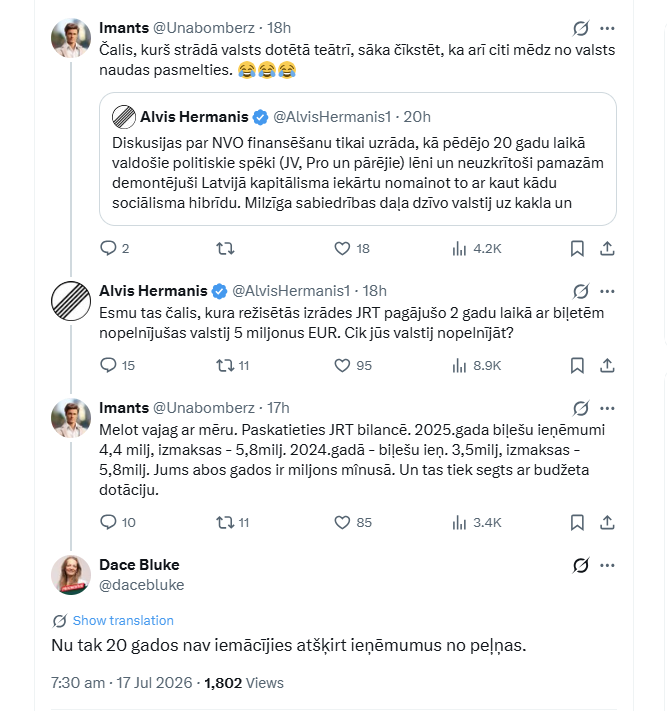
Task: Open the quoted Alvis Hermanis tweet card
Action: 358,159
